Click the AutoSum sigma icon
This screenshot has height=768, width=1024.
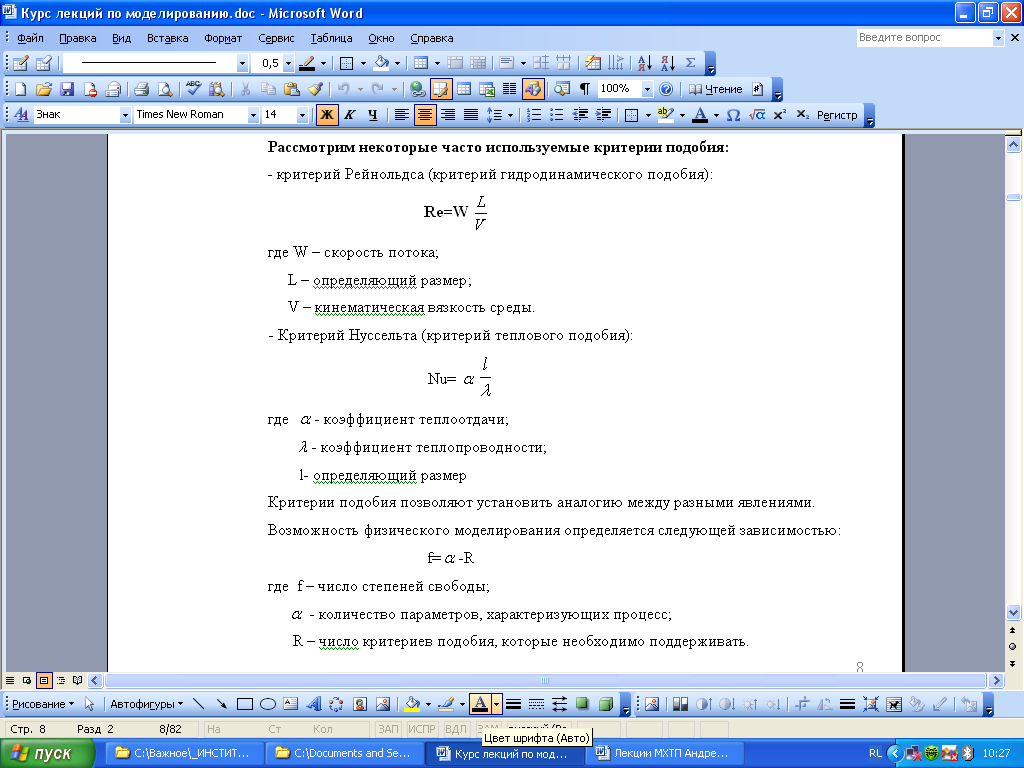[690, 63]
